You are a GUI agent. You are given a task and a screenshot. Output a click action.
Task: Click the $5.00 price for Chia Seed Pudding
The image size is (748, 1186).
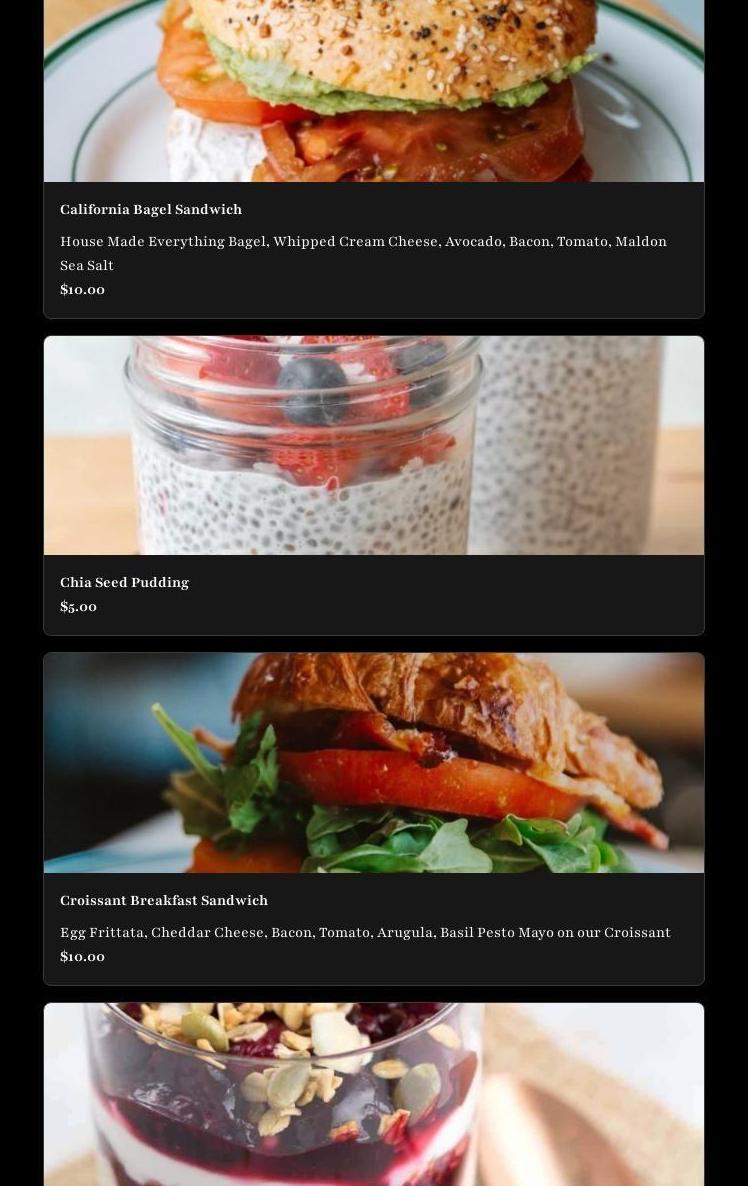[79, 607]
